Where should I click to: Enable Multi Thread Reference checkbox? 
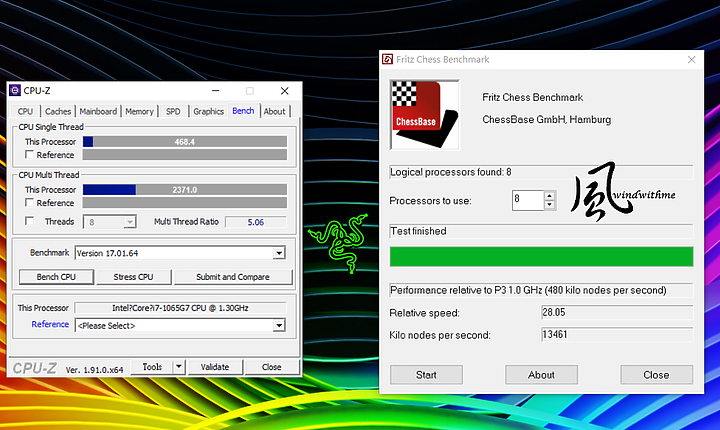point(29,203)
